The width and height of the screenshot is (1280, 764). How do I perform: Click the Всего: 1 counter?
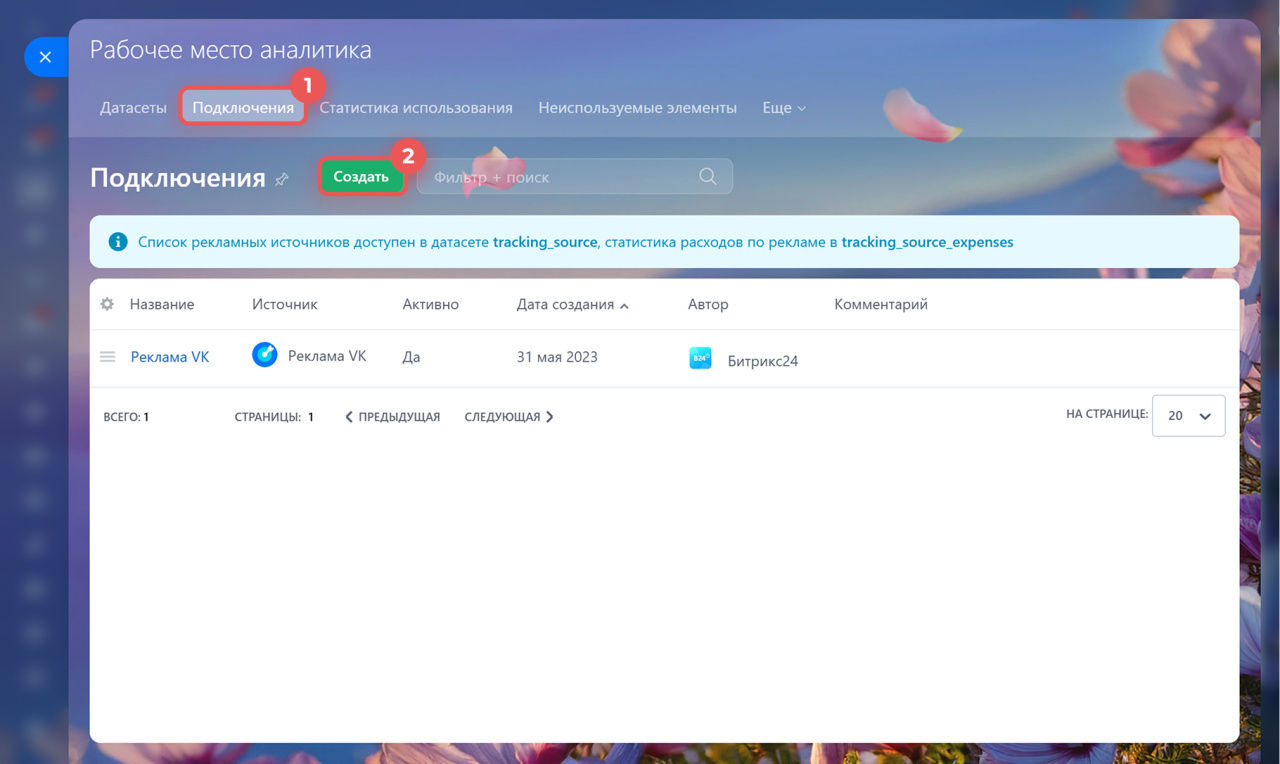[x=126, y=416]
